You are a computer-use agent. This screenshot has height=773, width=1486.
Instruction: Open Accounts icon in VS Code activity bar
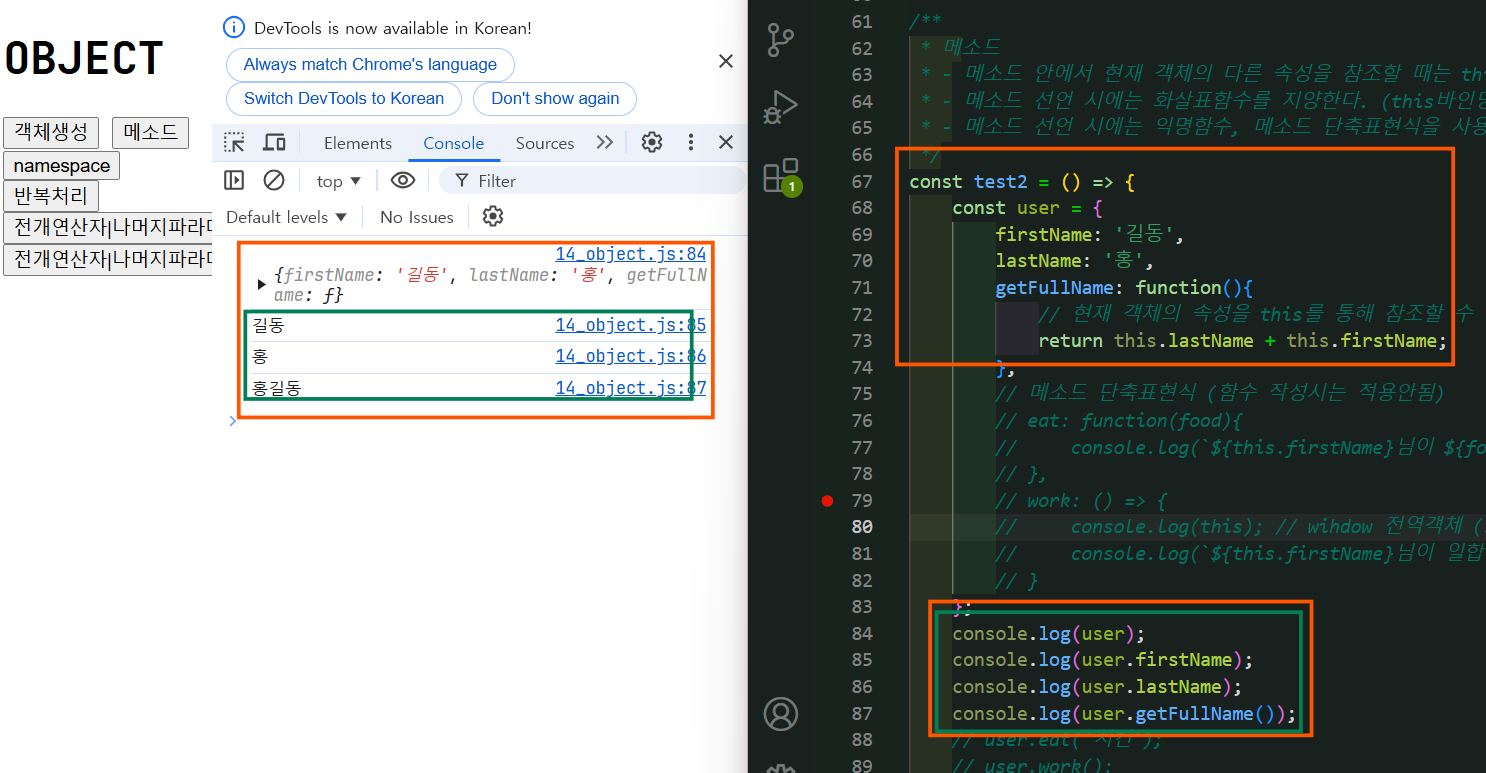point(781,714)
